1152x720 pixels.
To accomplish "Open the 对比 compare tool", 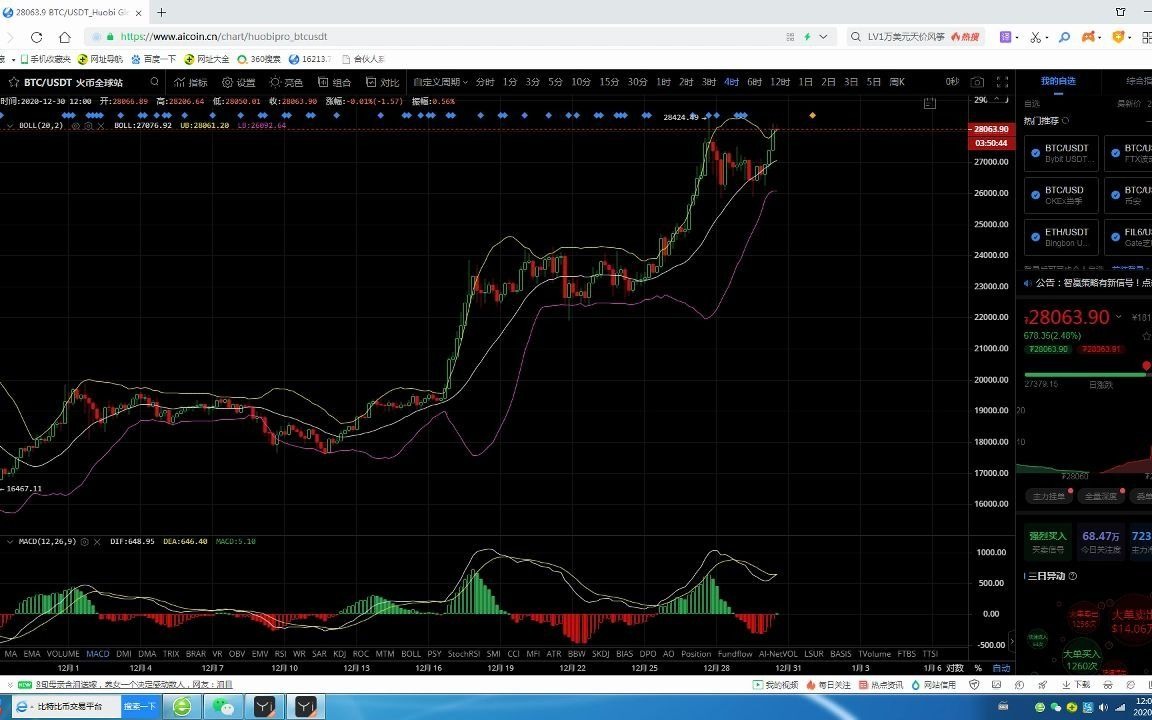I will [x=382, y=82].
